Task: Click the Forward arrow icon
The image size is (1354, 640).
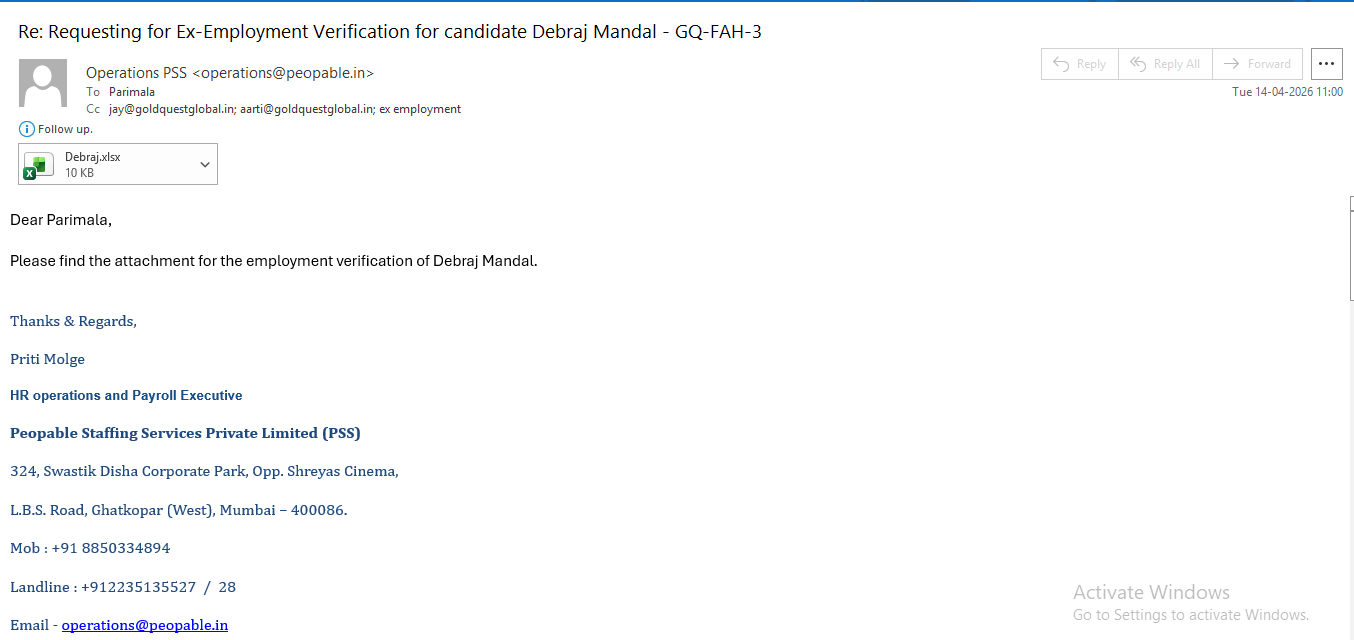Action: 1232,64
